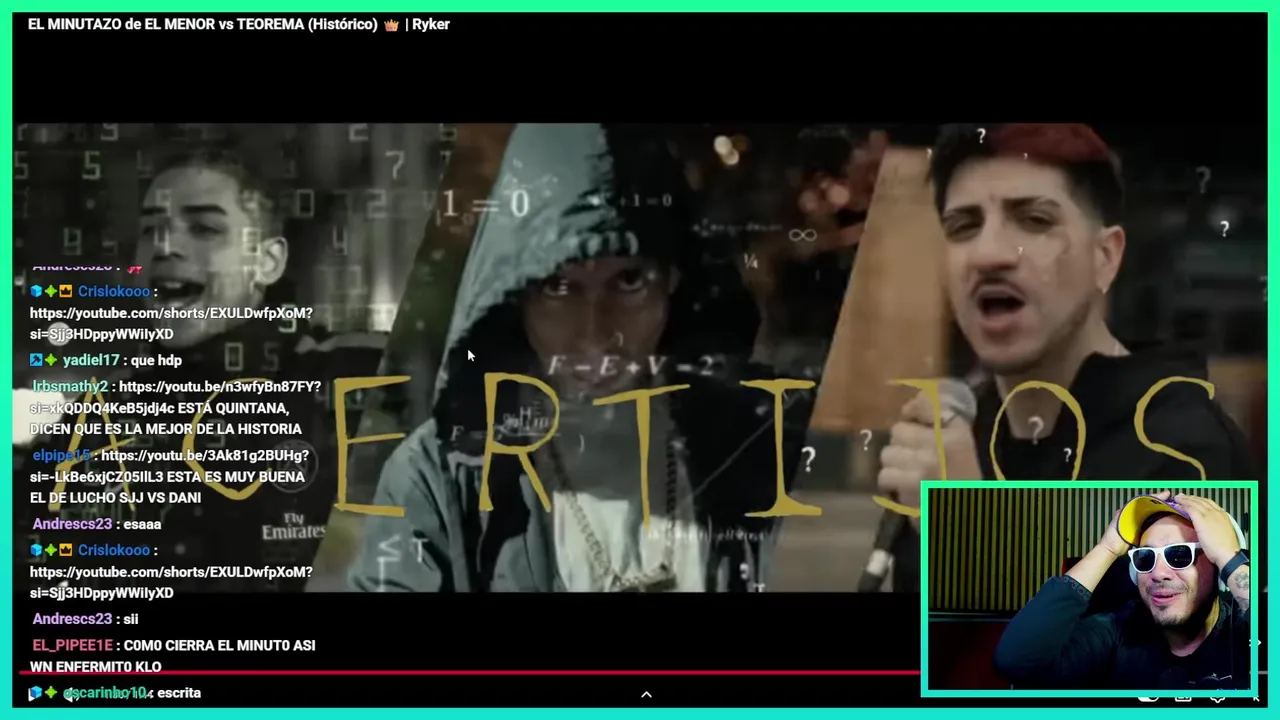The image size is (1280, 720).
Task: Click yellow badge beside lower Crislokooo username
Action: (x=65, y=550)
